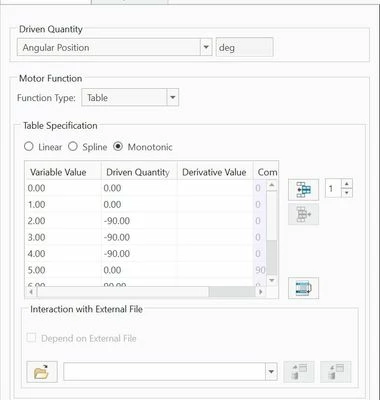This screenshot has width=380, height=400.
Task: Click Driven Quantity cell in row 1.00
Action: [139, 204]
